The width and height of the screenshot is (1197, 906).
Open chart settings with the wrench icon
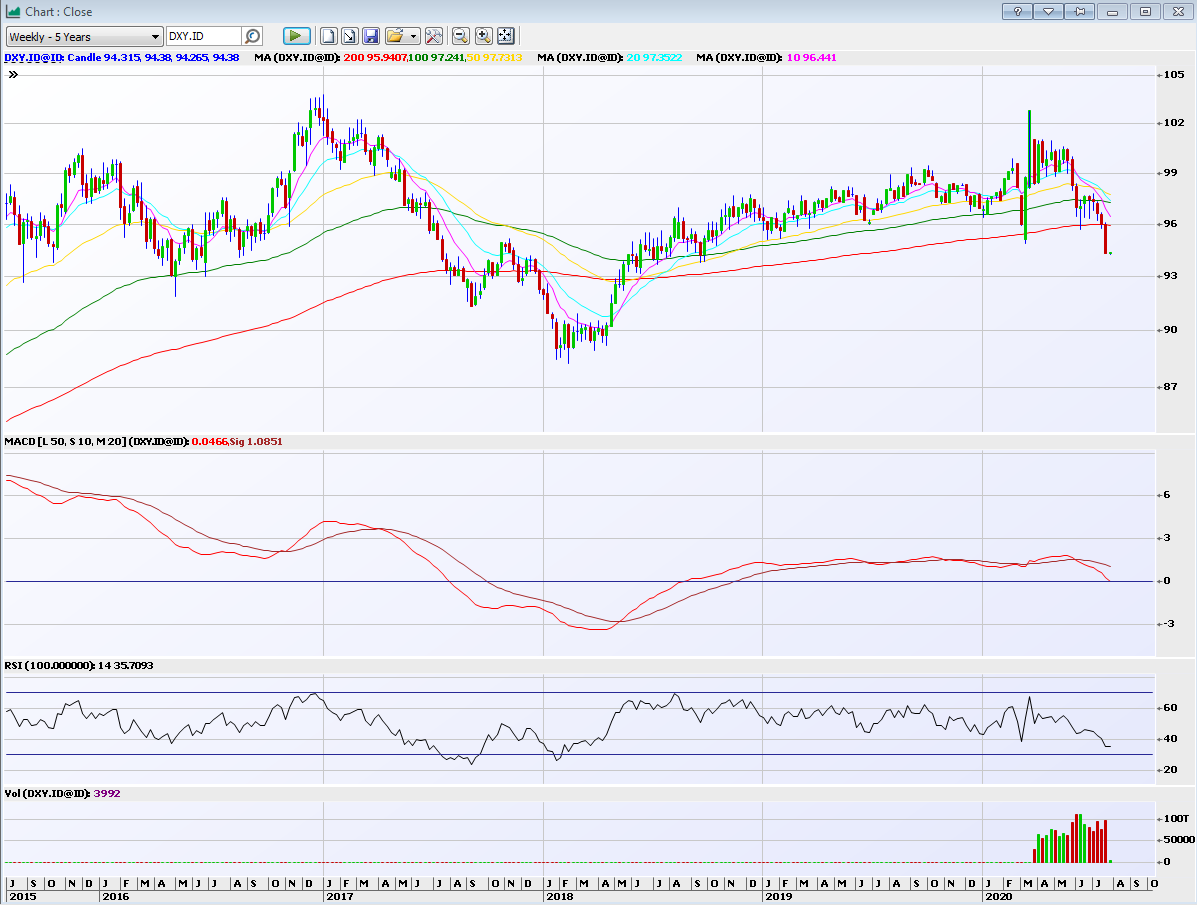[x=433, y=35]
